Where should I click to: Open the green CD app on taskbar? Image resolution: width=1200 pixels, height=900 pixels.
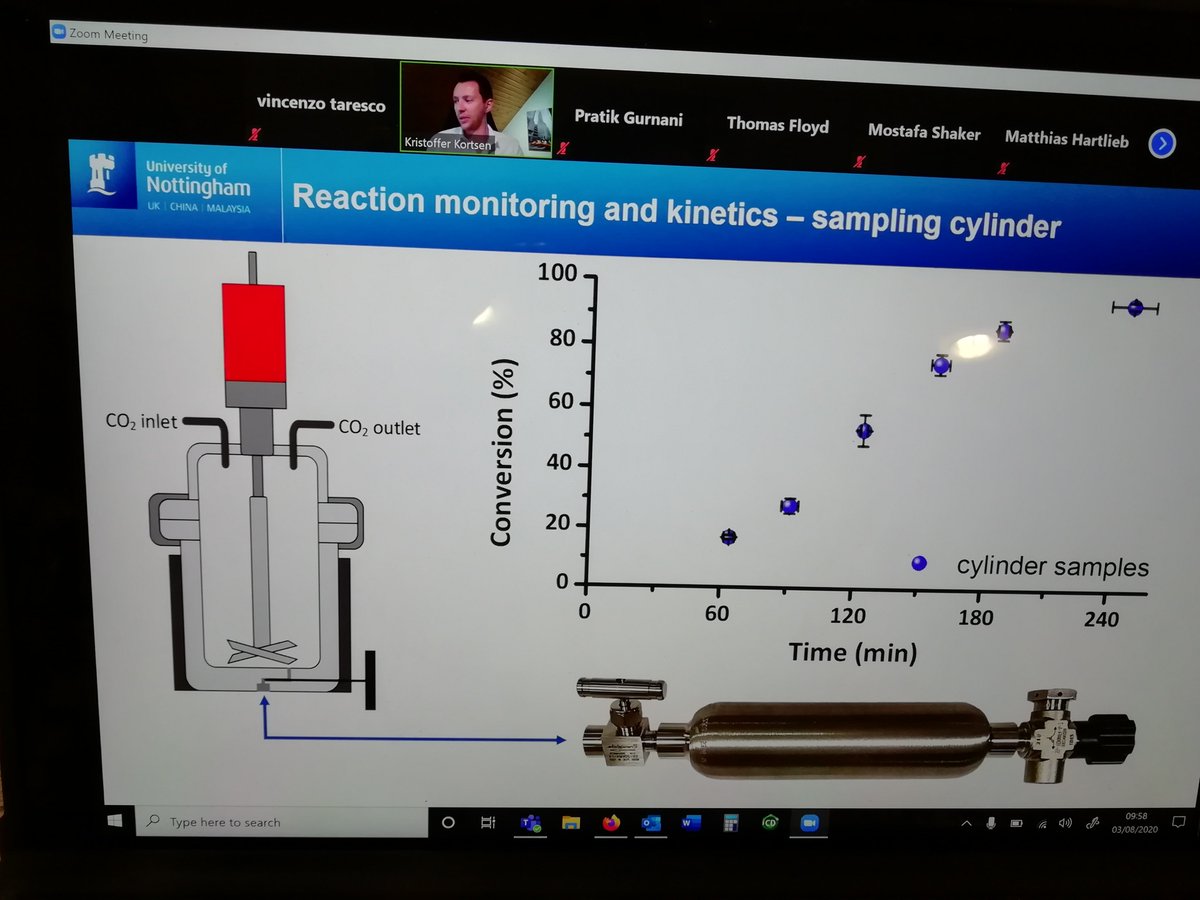point(769,823)
